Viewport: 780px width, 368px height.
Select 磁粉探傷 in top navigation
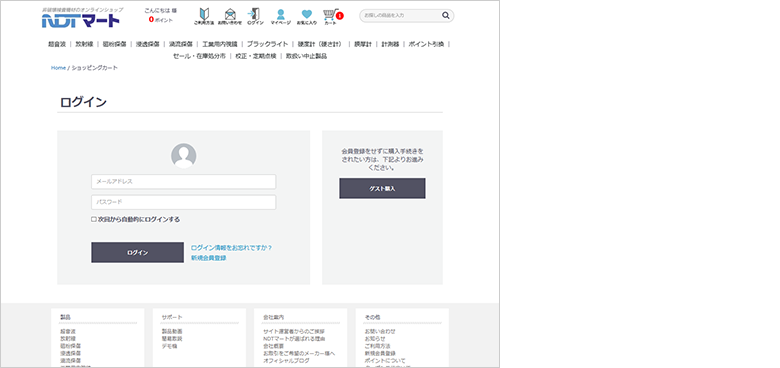pos(114,44)
